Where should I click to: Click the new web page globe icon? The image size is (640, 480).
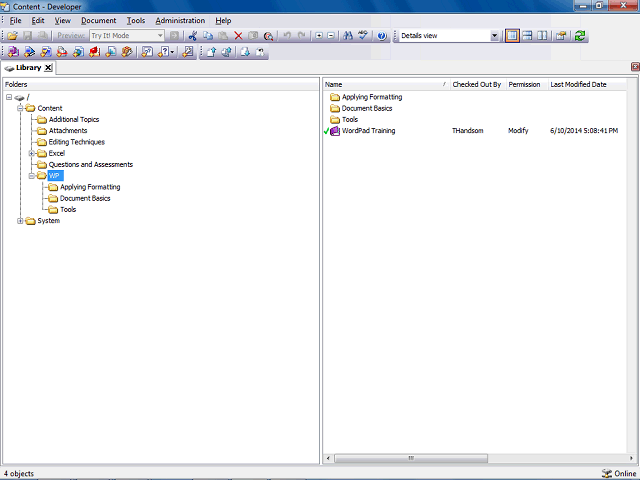pos(78,52)
